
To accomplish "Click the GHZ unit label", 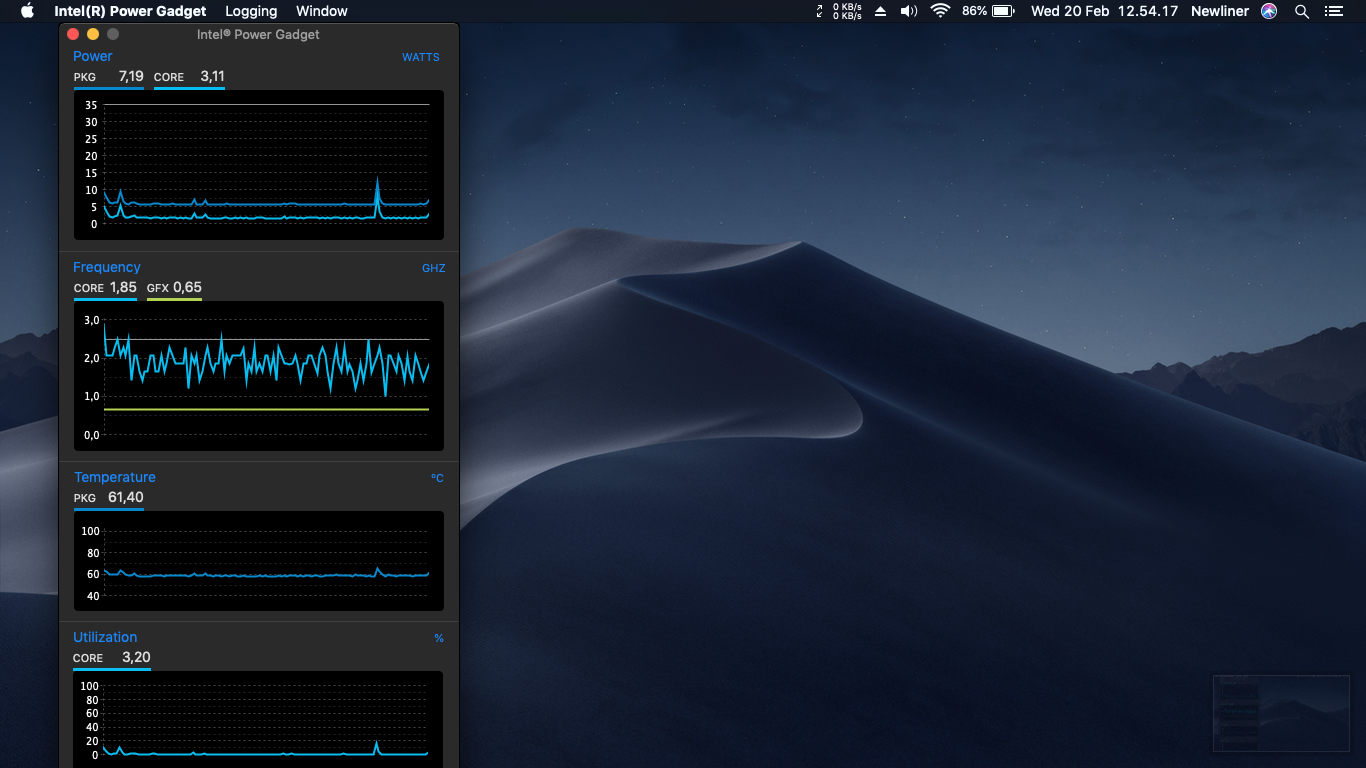I will pyautogui.click(x=434, y=268).
